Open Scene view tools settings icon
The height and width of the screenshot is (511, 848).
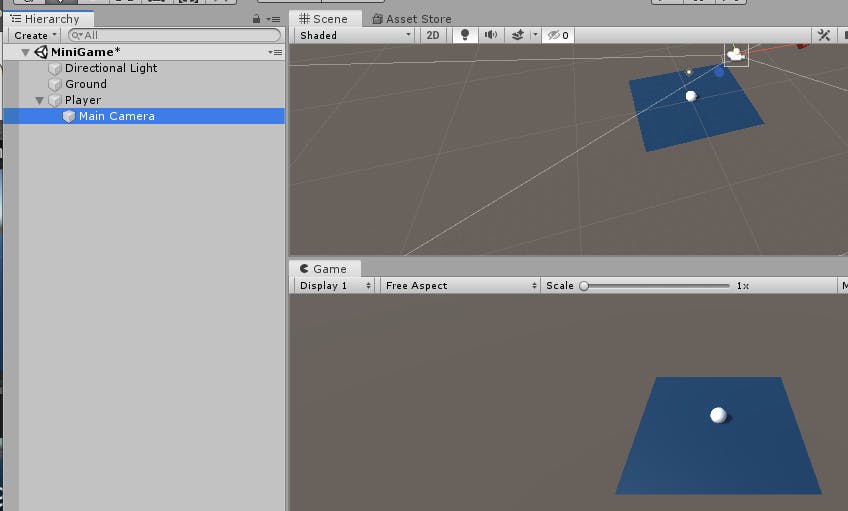(824, 35)
